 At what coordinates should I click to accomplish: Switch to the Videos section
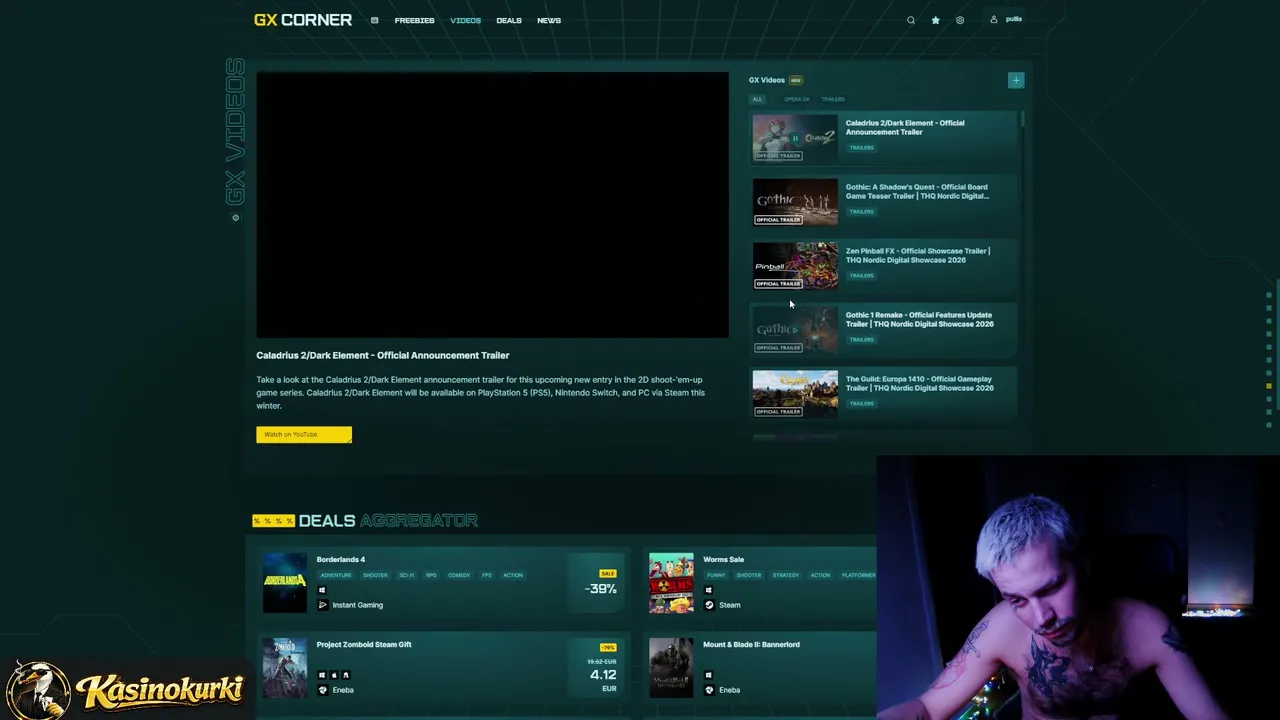[465, 20]
